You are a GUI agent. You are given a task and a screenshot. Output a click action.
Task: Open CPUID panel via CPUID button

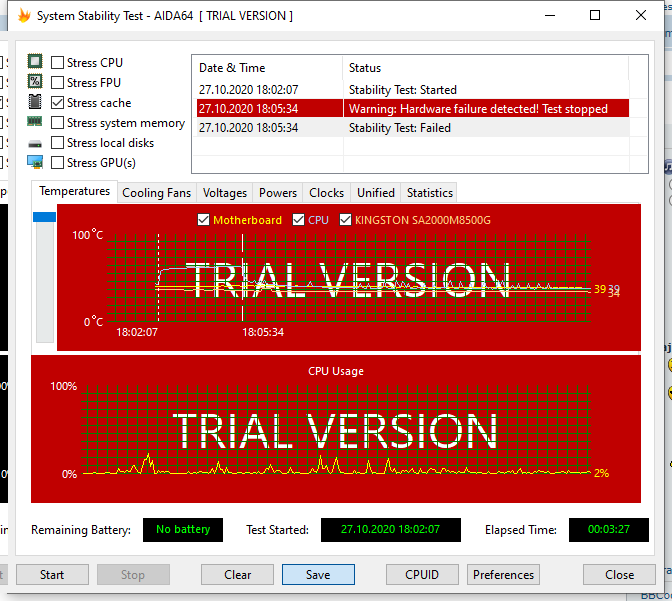422,574
